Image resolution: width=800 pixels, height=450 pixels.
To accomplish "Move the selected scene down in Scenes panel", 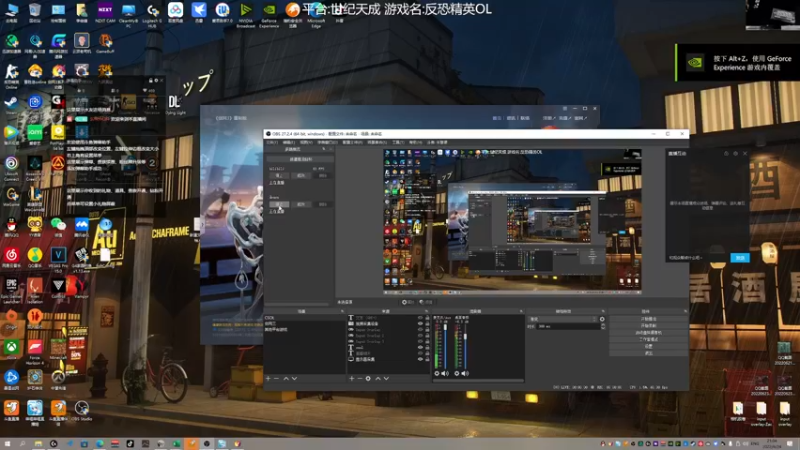I will (294, 379).
